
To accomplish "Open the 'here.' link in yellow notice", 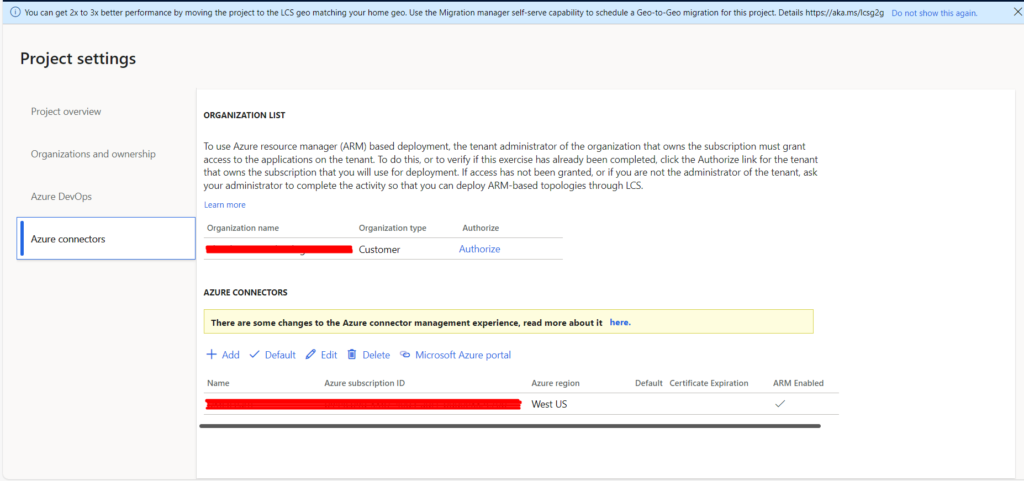I will click(x=620, y=322).
